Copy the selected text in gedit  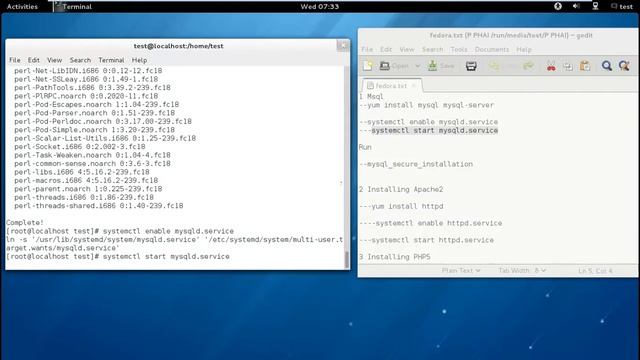pyautogui.click(x=568, y=66)
